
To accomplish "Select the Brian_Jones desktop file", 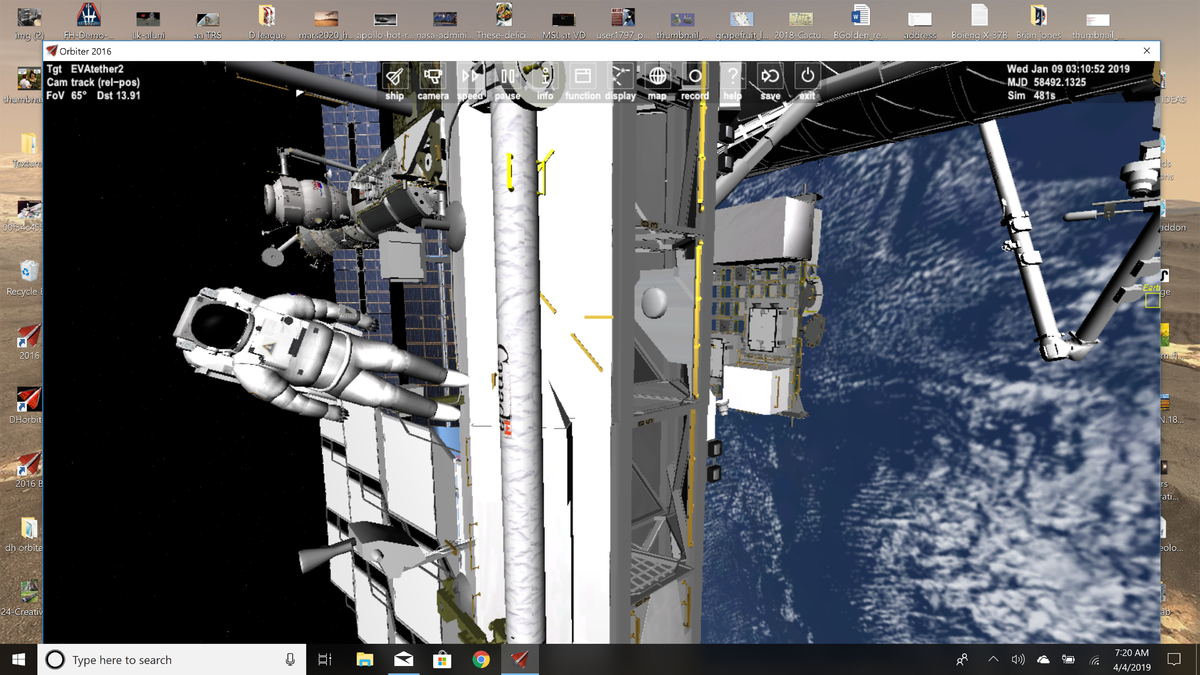I will point(1039,22).
